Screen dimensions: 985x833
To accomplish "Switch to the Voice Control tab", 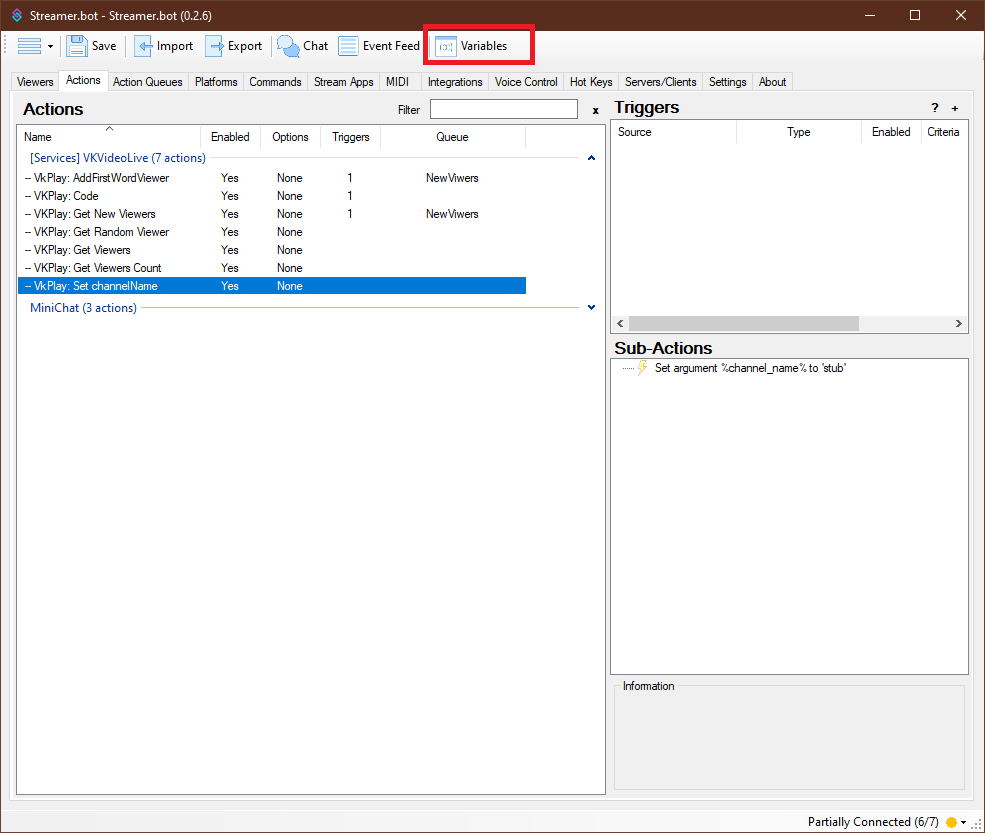I will pyautogui.click(x=526, y=82).
